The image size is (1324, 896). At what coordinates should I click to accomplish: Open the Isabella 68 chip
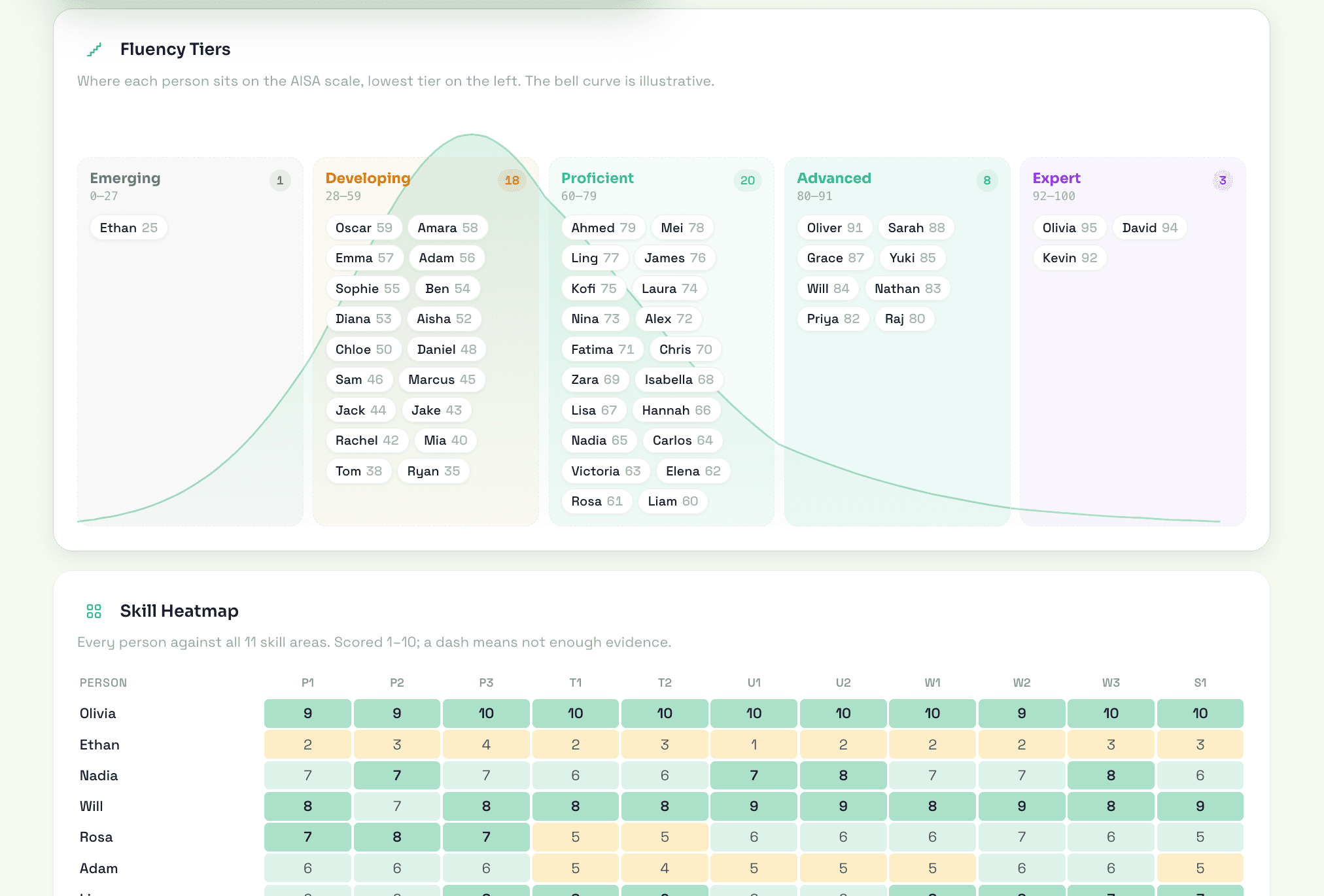click(679, 379)
